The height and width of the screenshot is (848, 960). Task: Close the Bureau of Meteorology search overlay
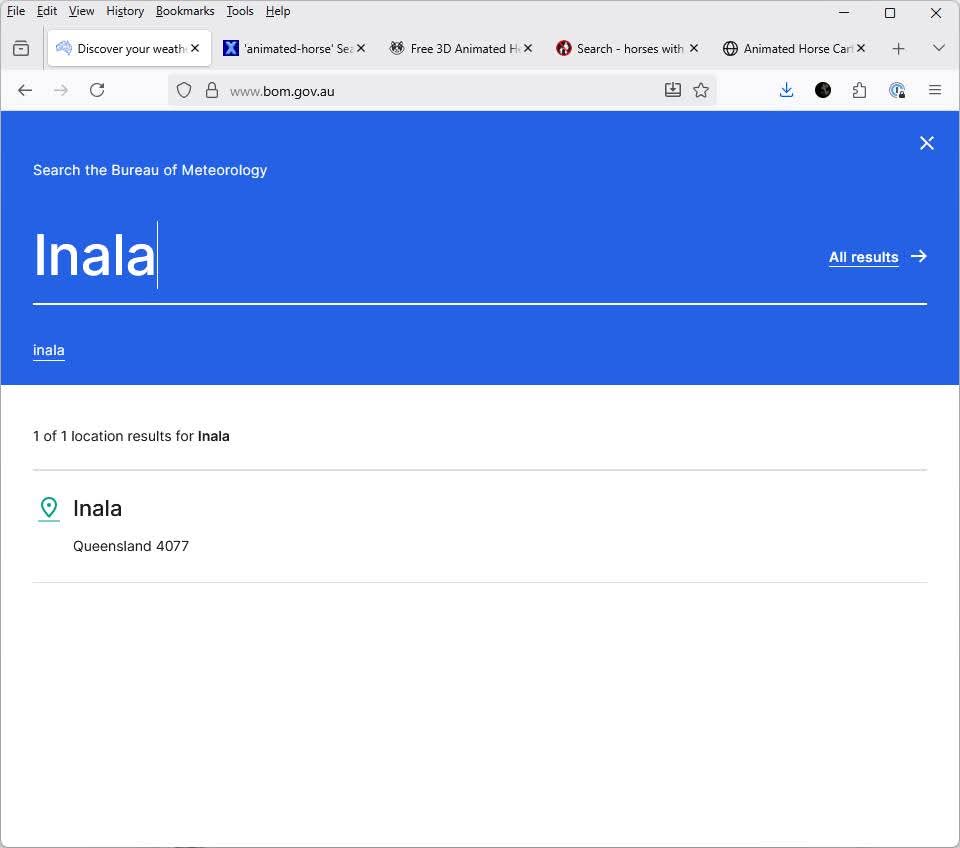(x=926, y=143)
